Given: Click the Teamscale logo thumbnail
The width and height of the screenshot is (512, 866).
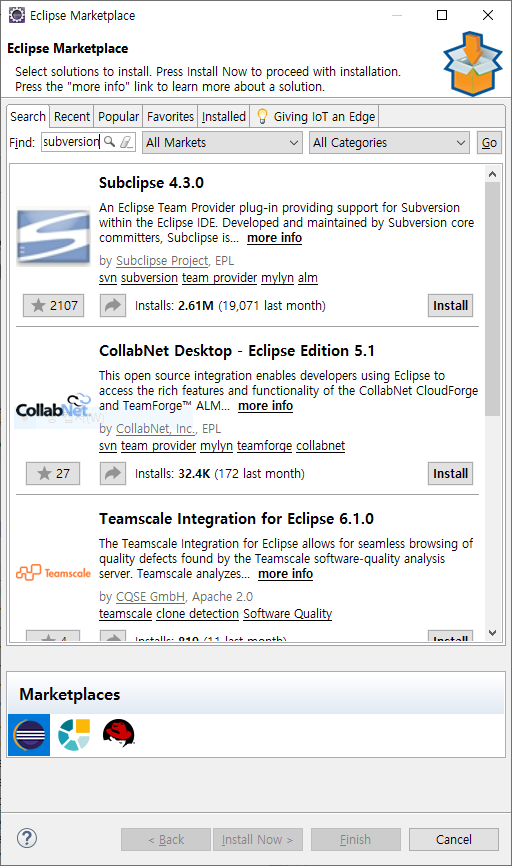Looking at the screenshot, I should pos(53,572).
